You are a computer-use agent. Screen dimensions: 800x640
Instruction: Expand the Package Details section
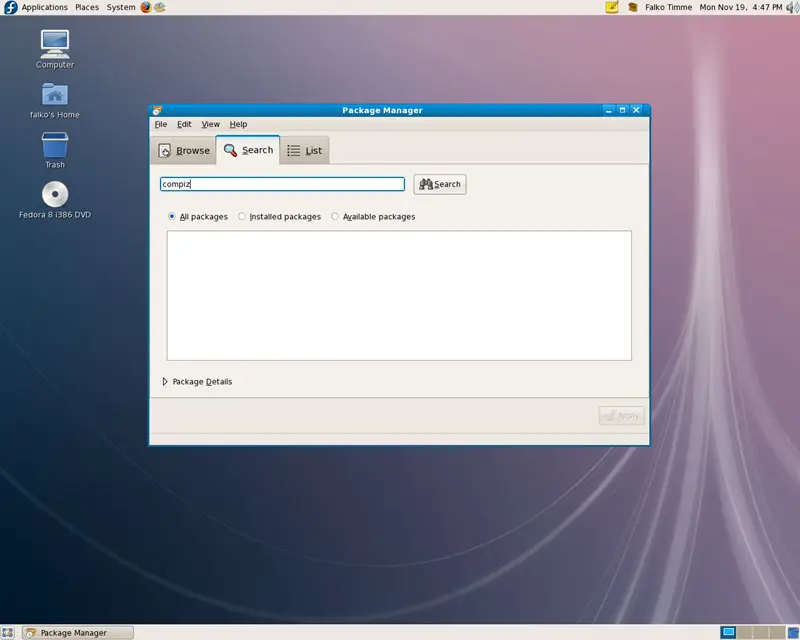(165, 381)
